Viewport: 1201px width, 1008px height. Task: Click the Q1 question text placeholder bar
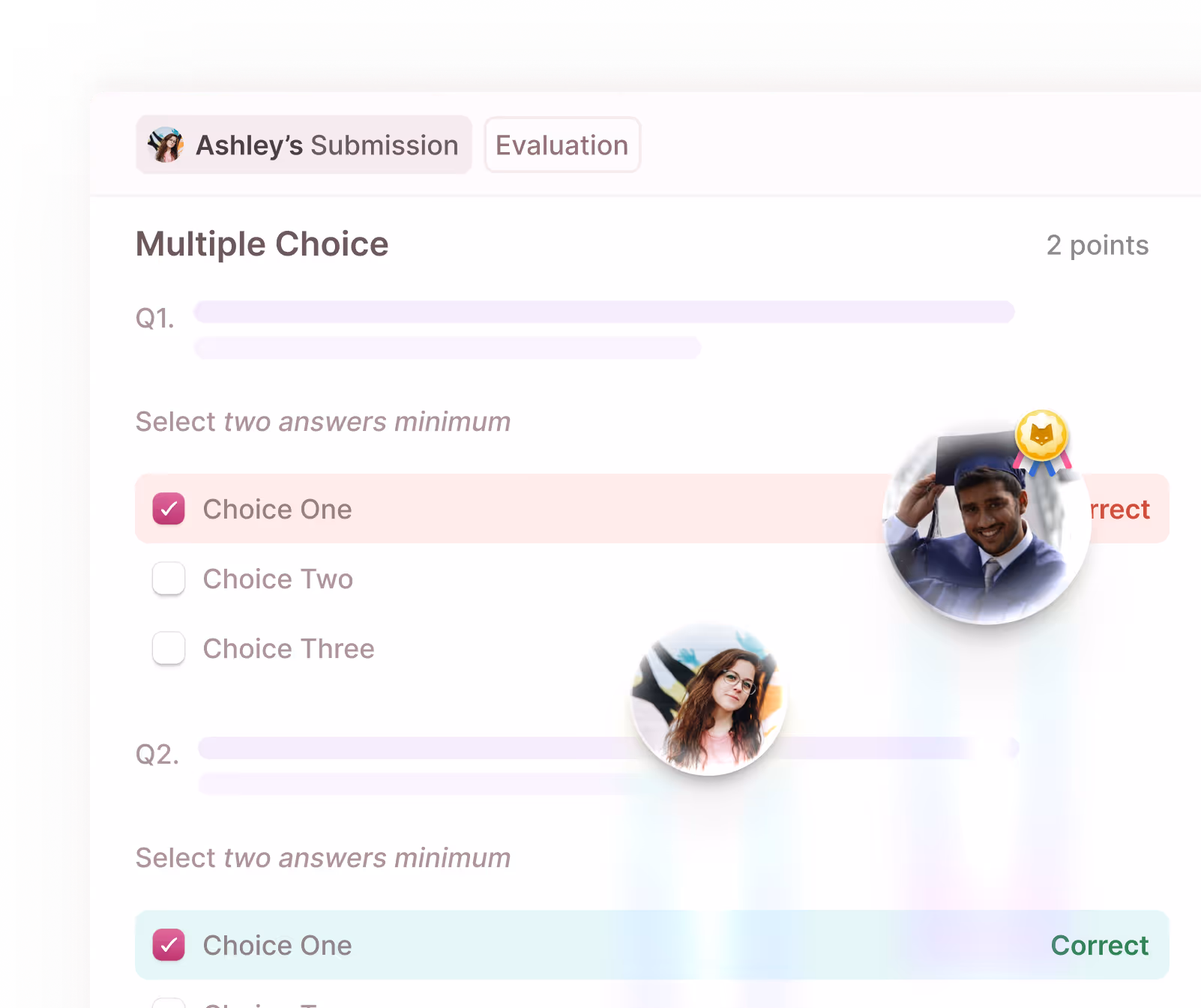click(x=604, y=312)
